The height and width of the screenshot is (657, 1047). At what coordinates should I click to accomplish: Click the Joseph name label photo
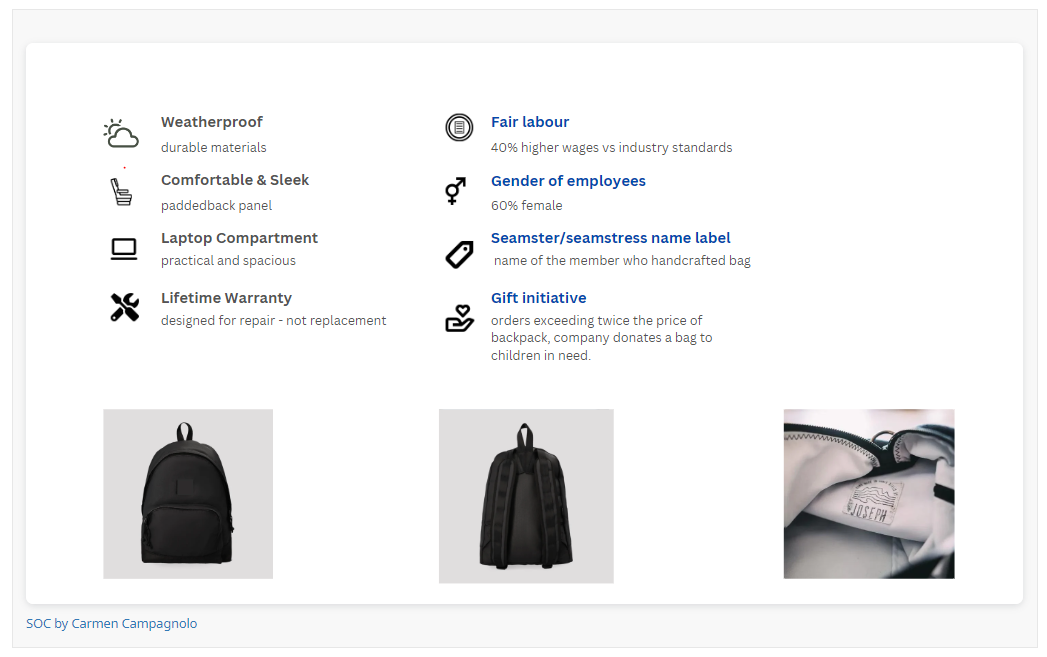click(x=868, y=493)
